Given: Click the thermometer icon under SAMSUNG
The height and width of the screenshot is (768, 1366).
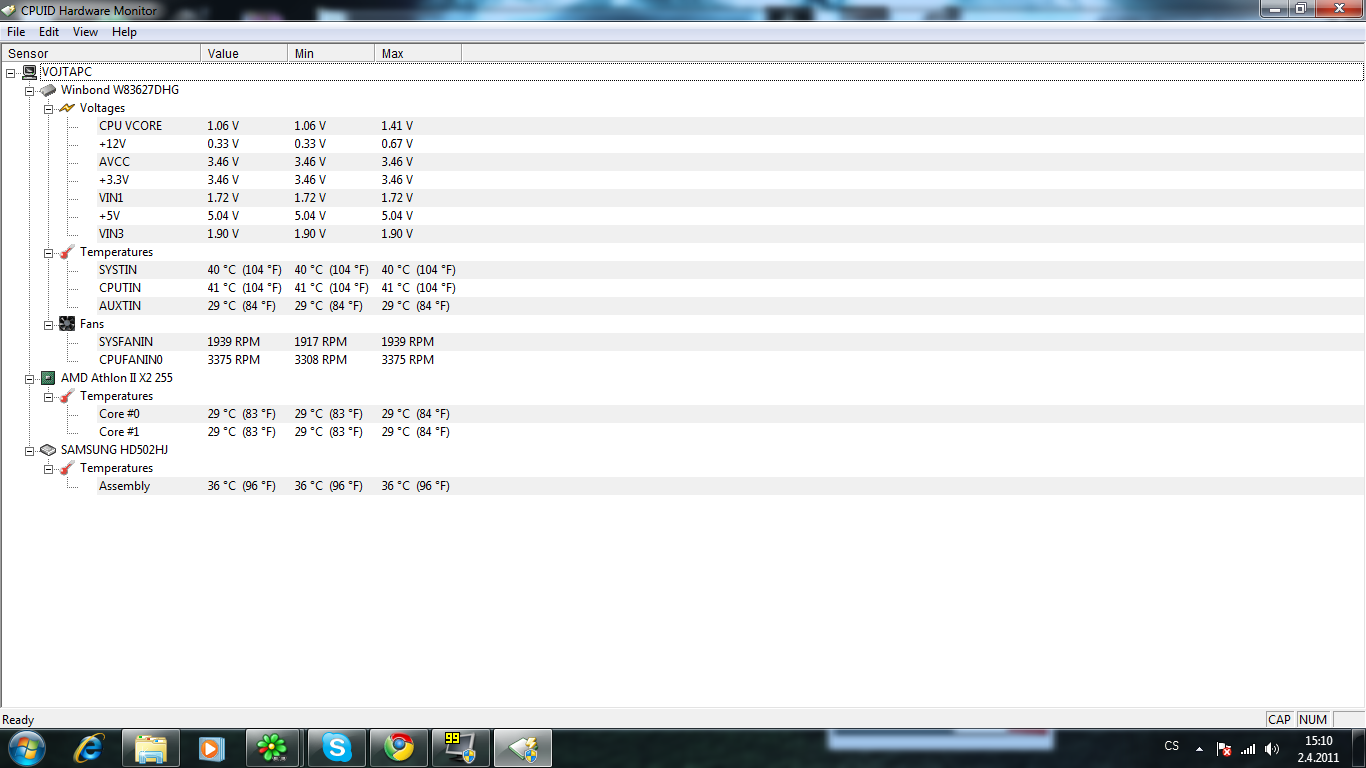Looking at the screenshot, I should [67, 468].
